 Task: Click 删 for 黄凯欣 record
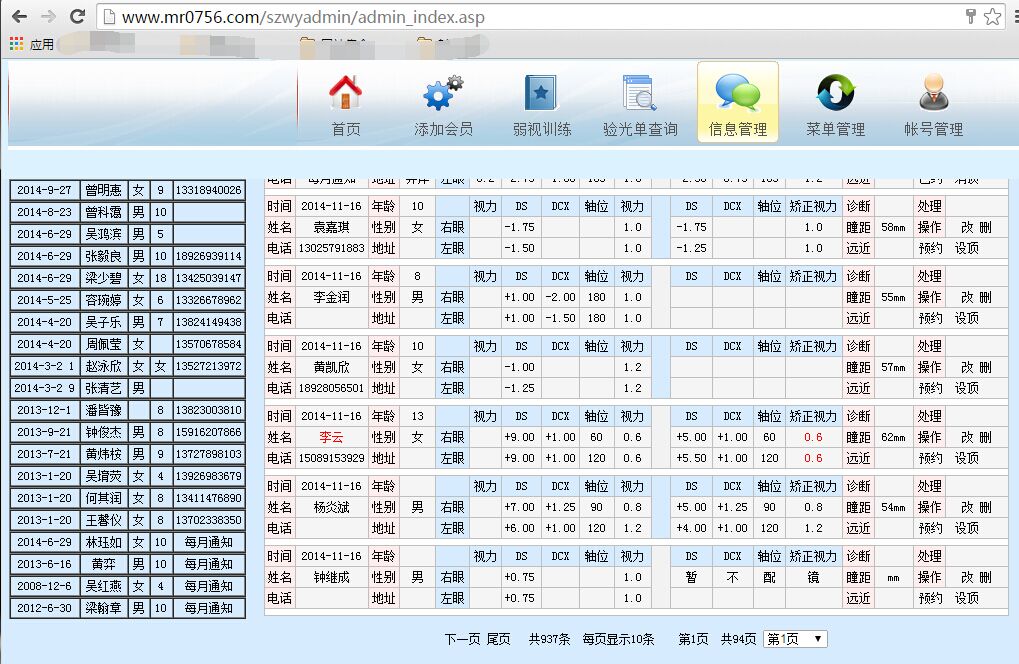click(x=985, y=367)
